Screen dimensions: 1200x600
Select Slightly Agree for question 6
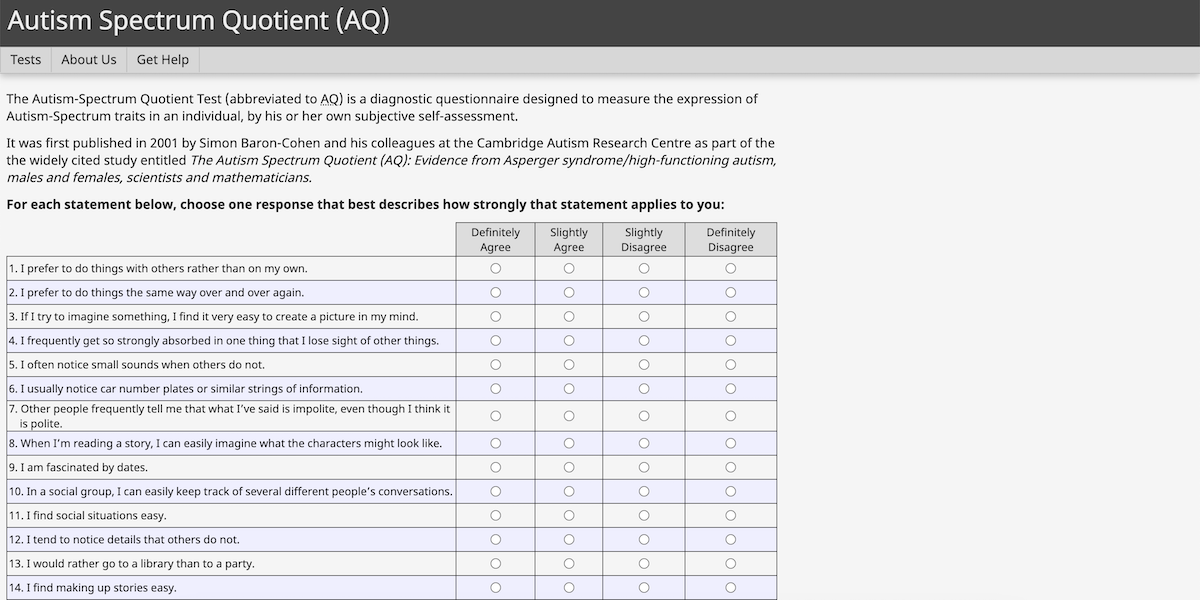point(569,388)
